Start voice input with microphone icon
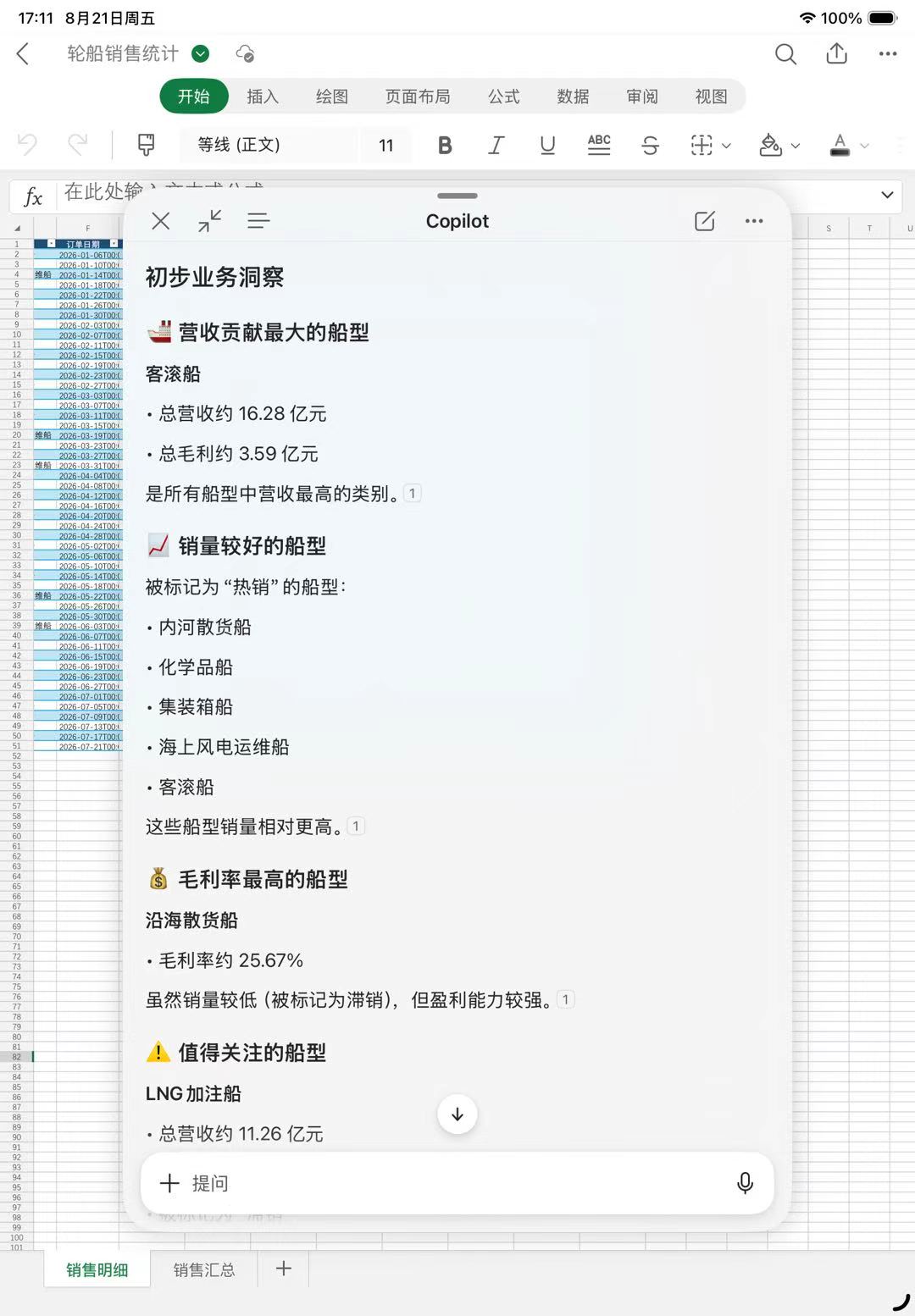915x1316 pixels. pyautogui.click(x=745, y=1183)
